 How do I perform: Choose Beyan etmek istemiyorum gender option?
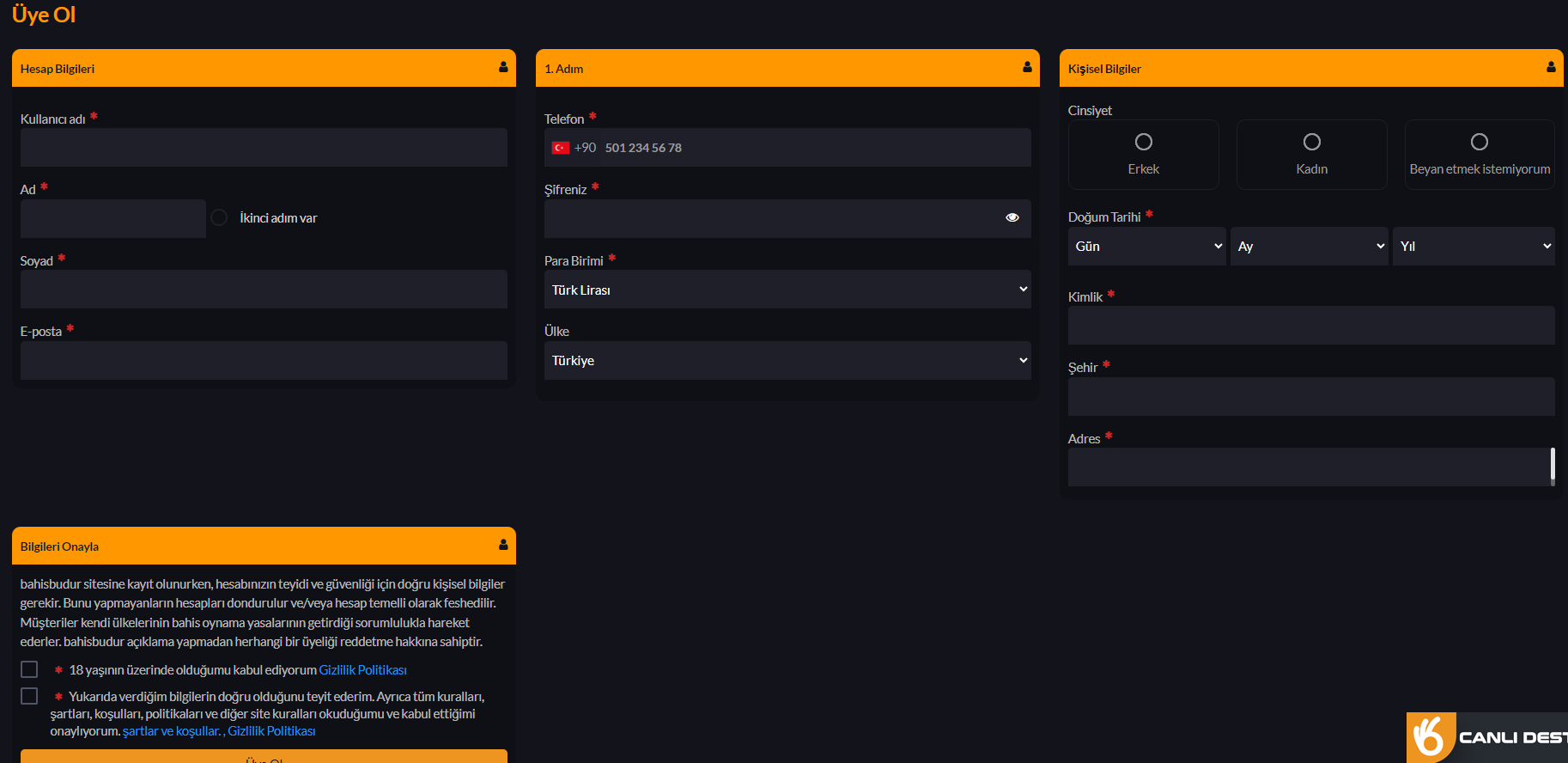click(x=1479, y=143)
